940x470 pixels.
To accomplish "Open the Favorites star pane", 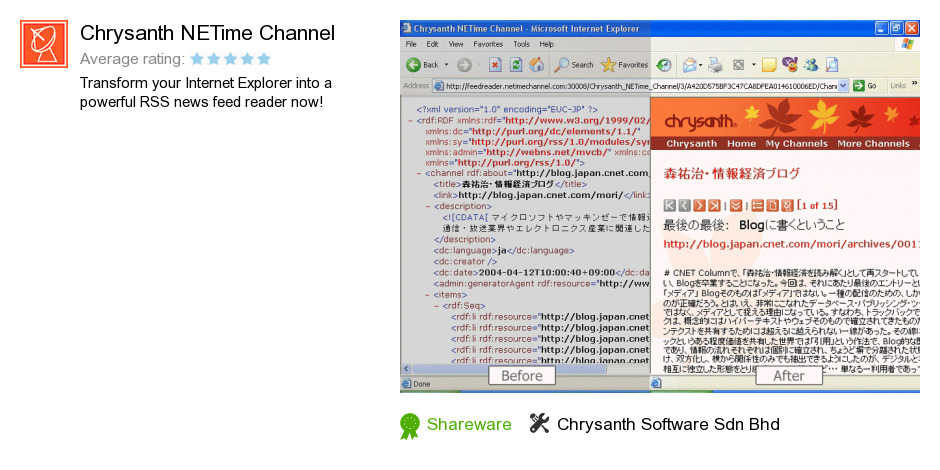I will click(x=608, y=65).
